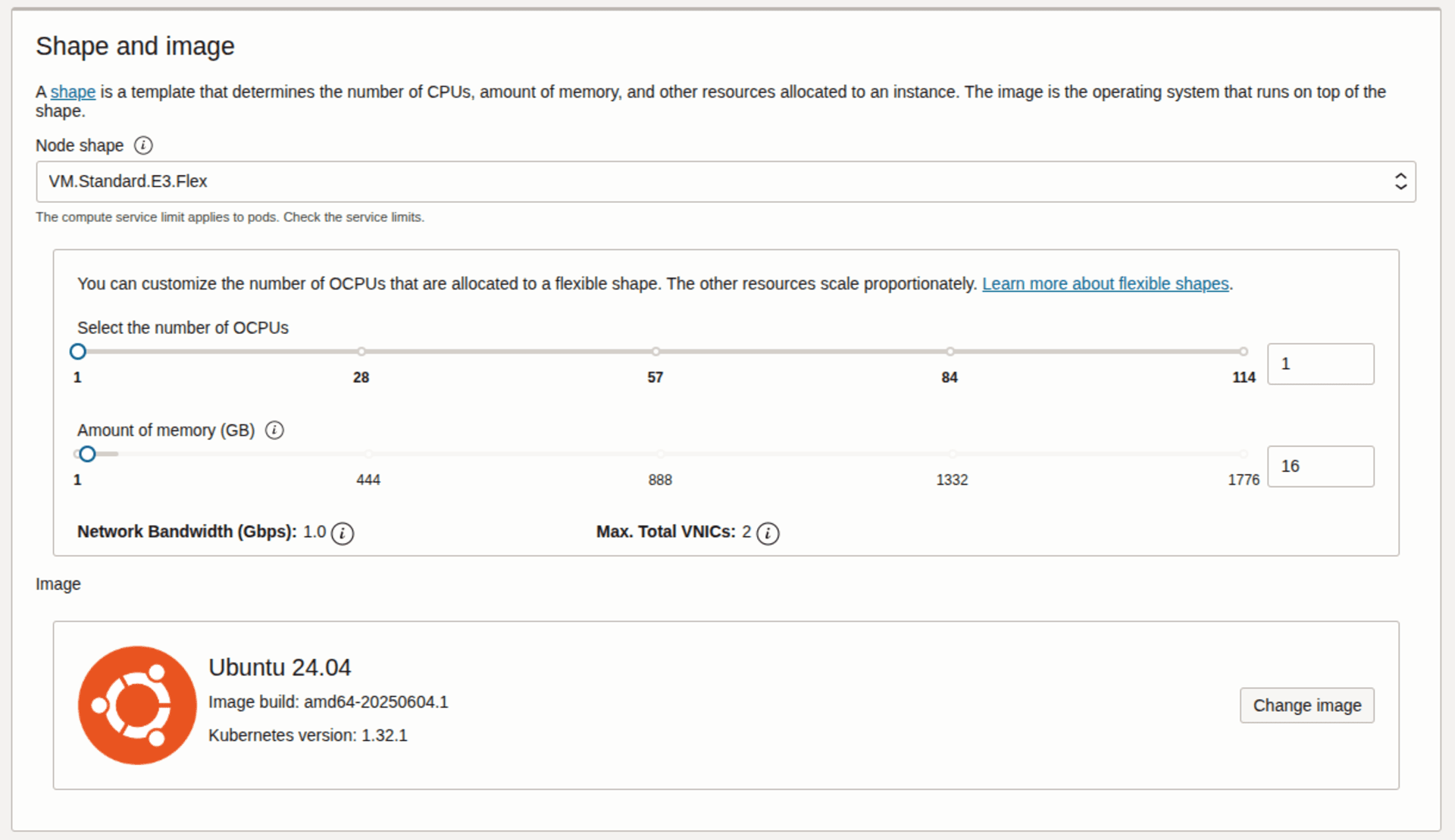Set OCPU slider to 114 mark
Viewport: 1455px width, 840px height.
point(1244,351)
